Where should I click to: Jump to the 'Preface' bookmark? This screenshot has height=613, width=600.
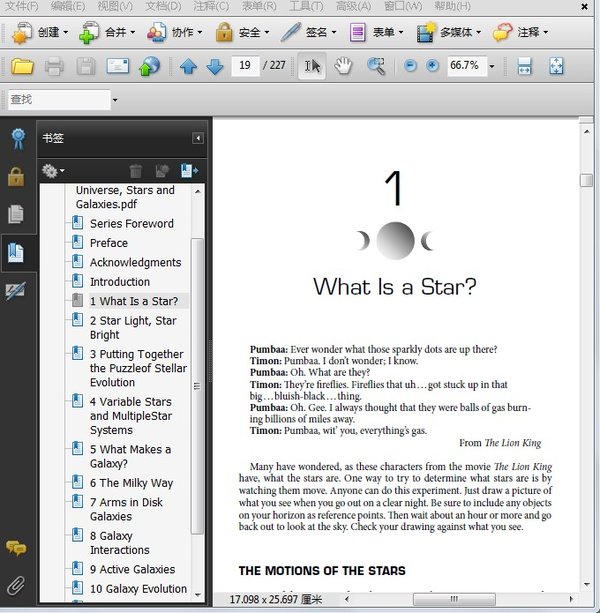point(109,243)
